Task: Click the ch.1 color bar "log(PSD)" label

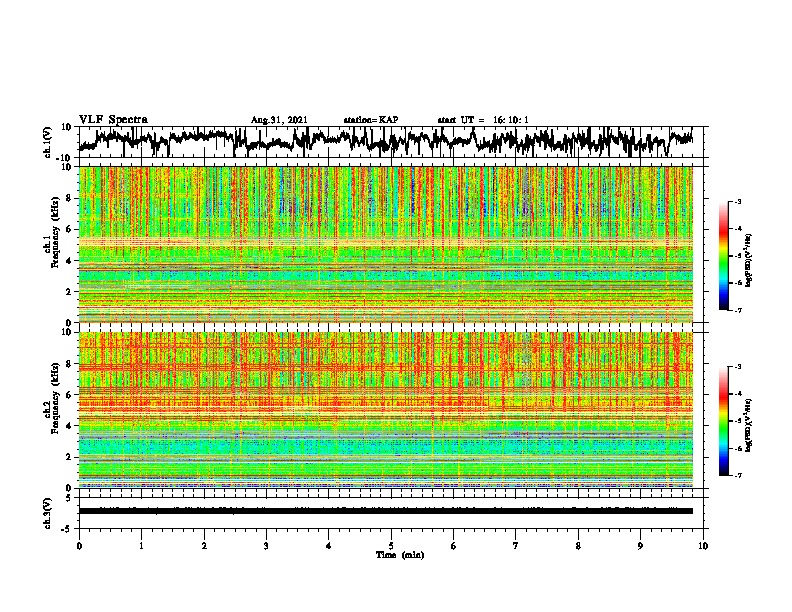Action: coord(749,260)
